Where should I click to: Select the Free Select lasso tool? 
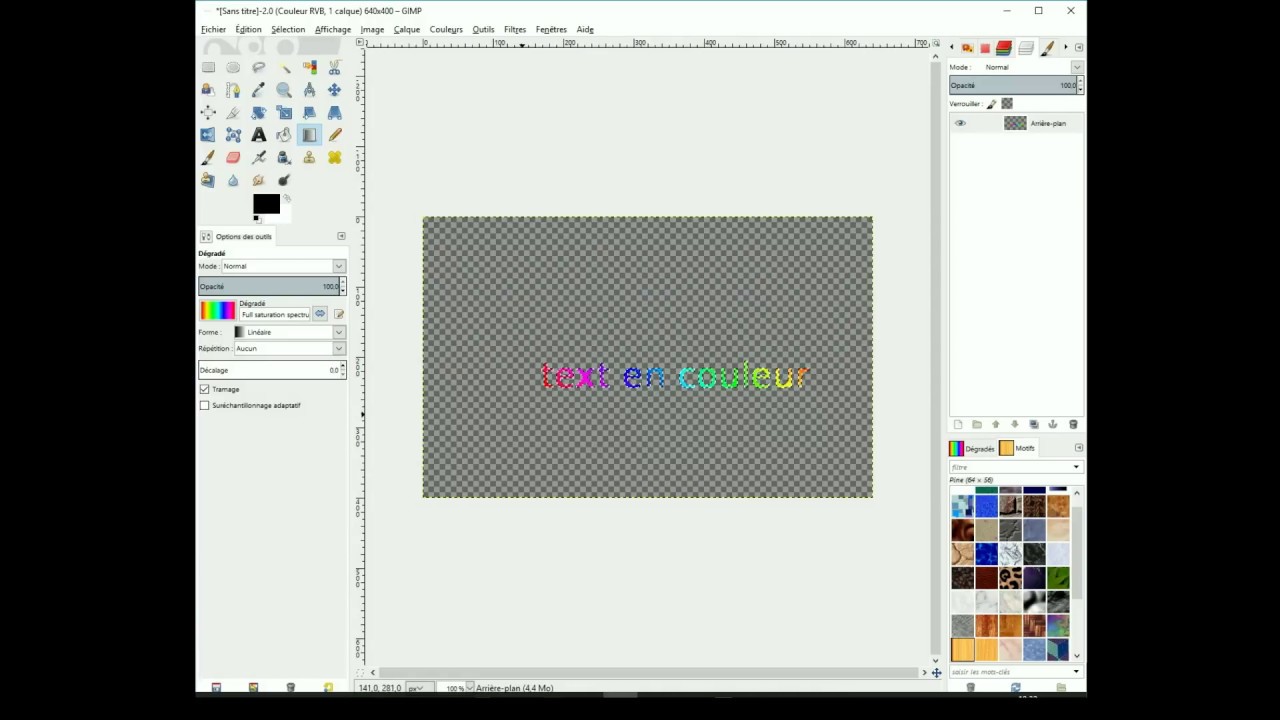point(259,67)
